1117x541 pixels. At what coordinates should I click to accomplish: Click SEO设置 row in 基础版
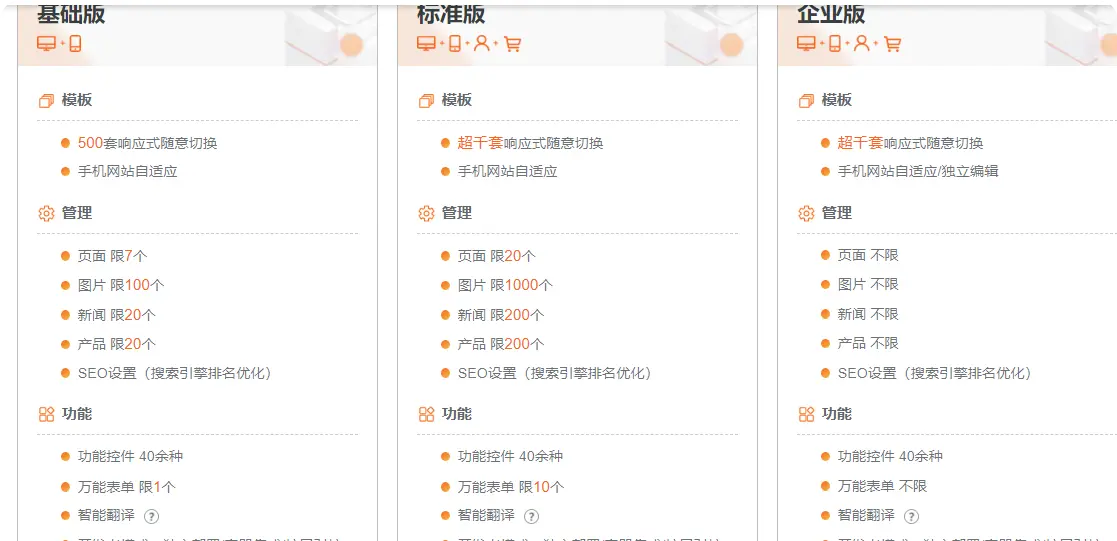click(175, 373)
